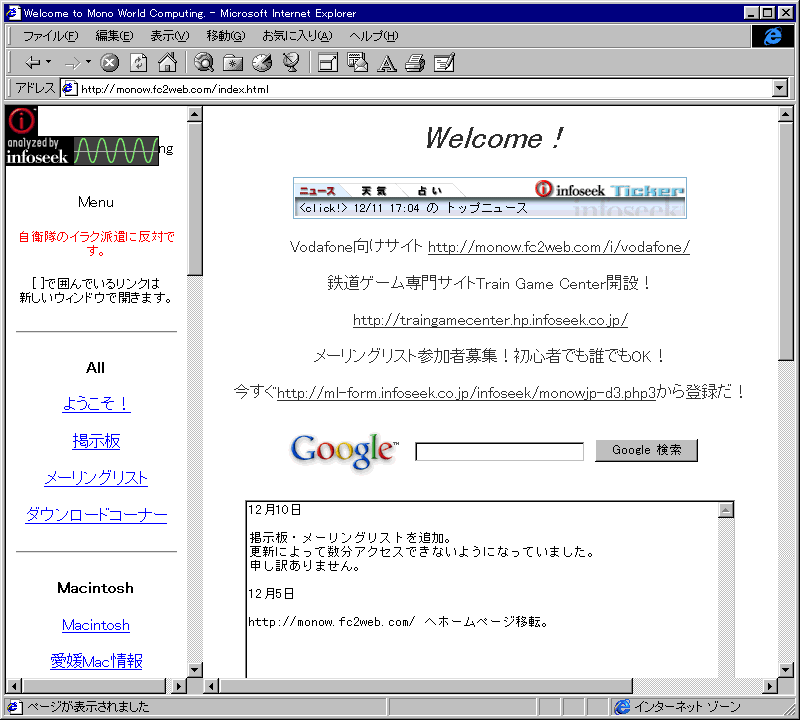This screenshot has height=720, width=800.
Task: Open the 移動(G) menu
Action: coord(226,36)
